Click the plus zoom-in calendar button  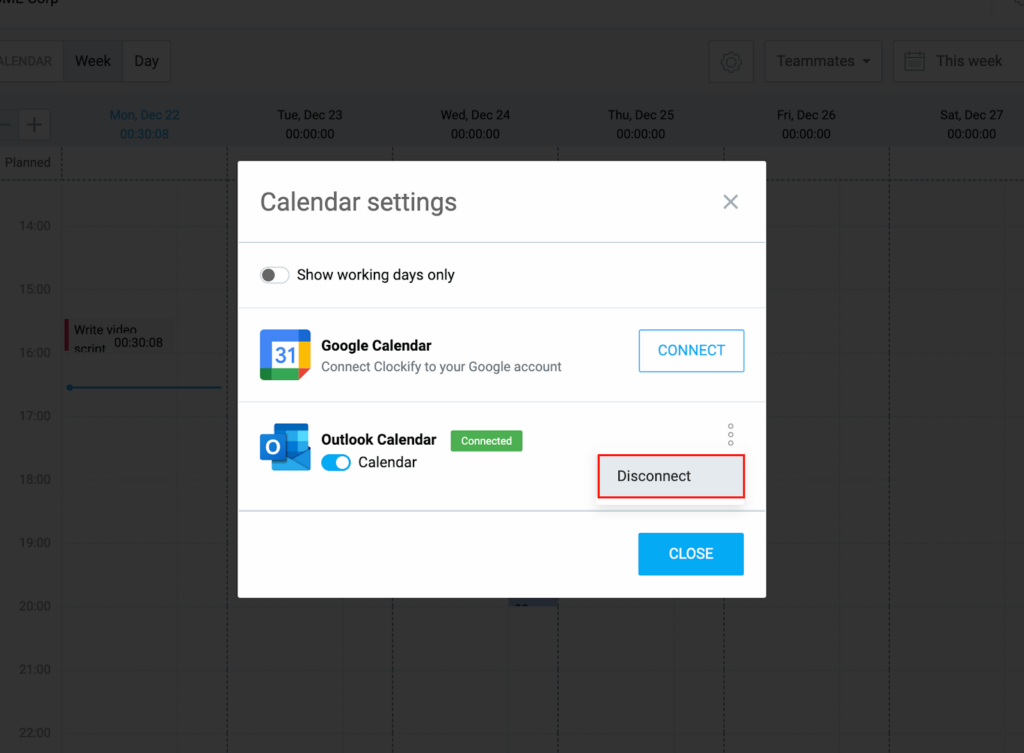[x=34, y=125]
